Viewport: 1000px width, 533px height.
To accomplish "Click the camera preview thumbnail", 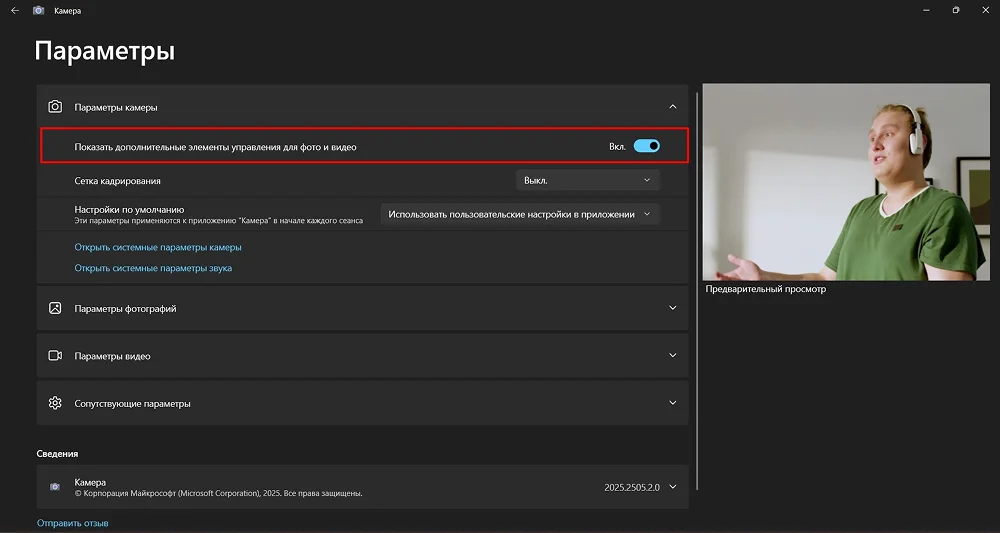I will pos(846,181).
